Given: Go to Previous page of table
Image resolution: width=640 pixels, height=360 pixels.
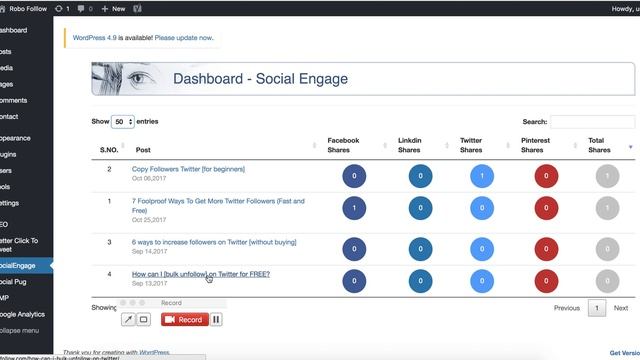Looking at the screenshot, I should click(x=567, y=308).
